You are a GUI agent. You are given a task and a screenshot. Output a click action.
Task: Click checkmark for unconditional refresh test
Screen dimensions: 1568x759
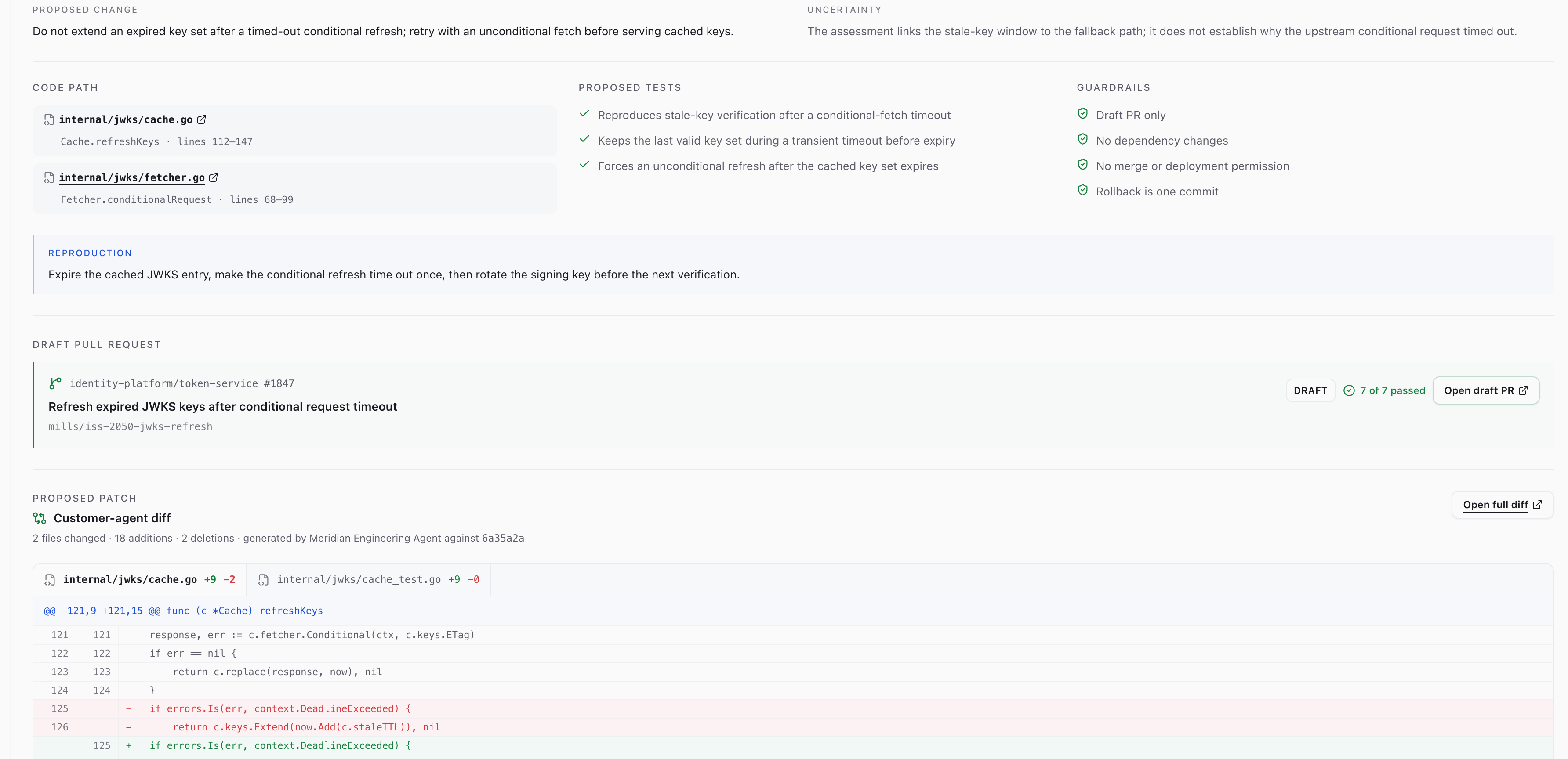pyautogui.click(x=584, y=165)
